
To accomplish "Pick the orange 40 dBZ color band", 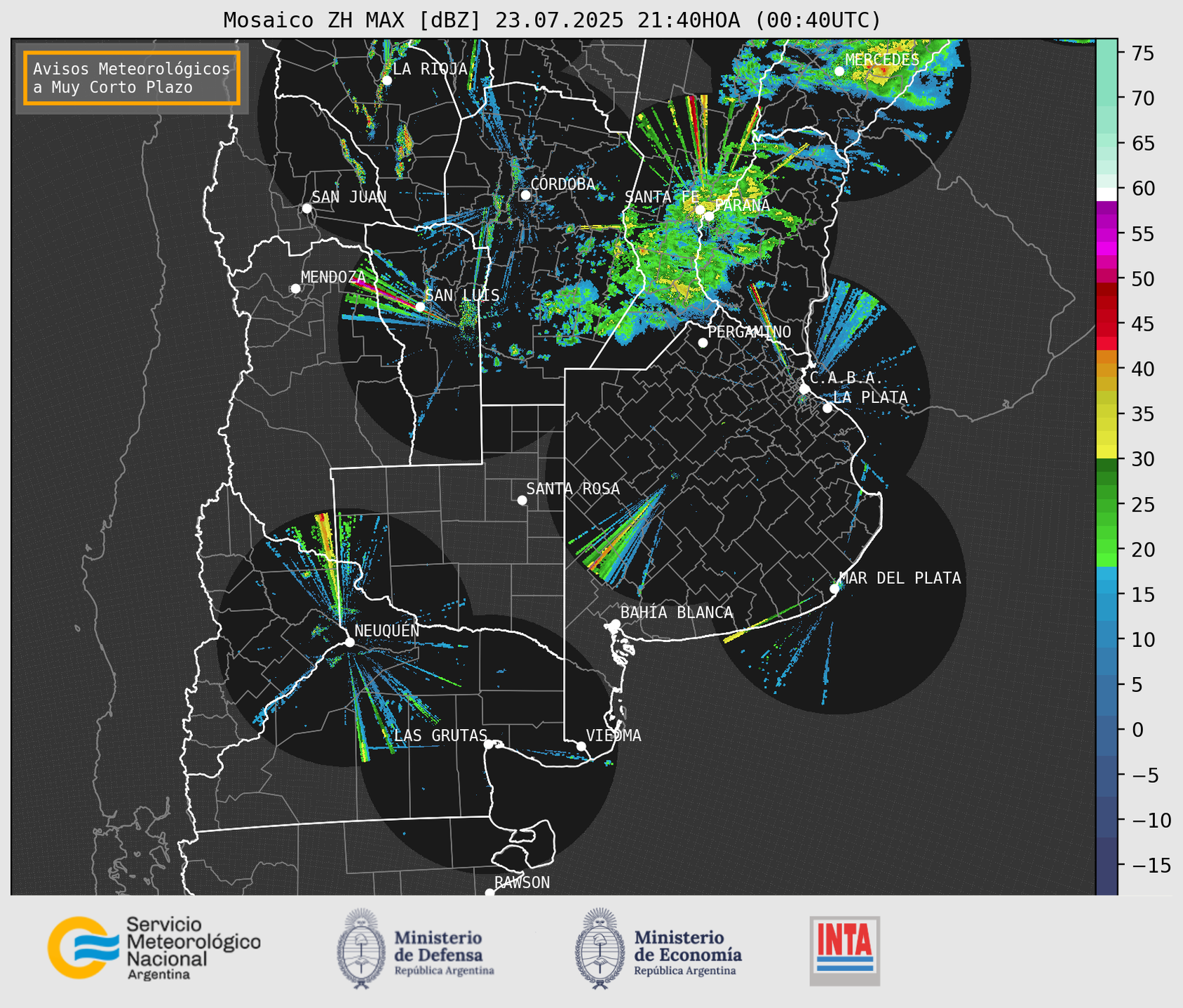I will 1107,370.
